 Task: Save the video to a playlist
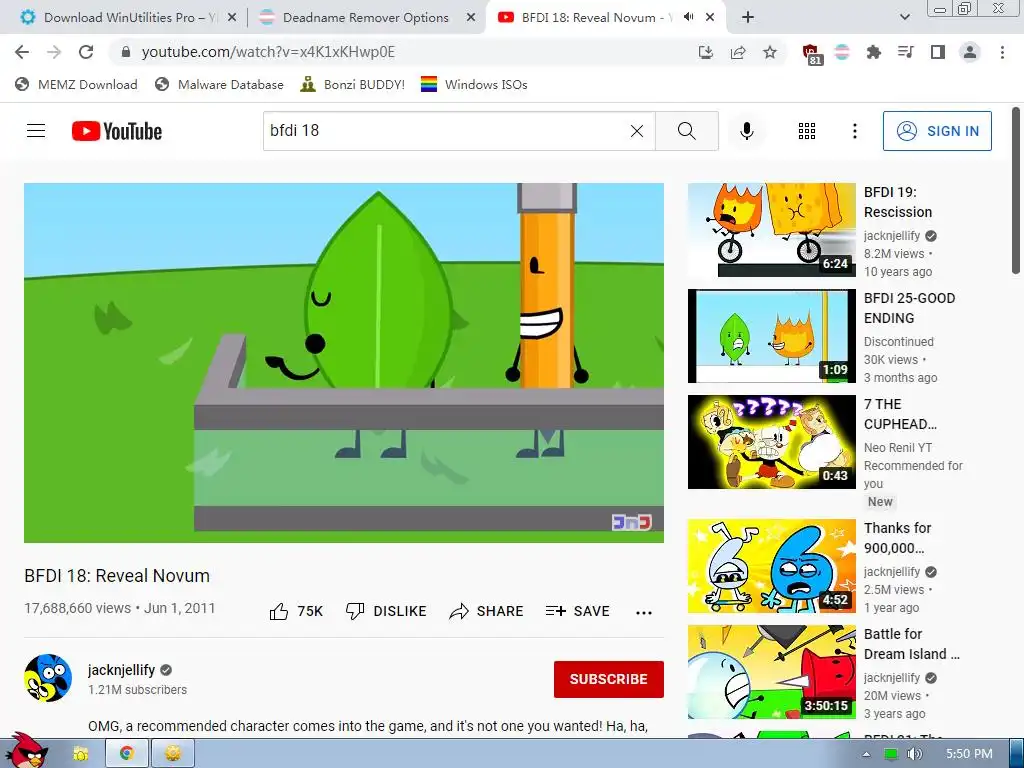[577, 611]
